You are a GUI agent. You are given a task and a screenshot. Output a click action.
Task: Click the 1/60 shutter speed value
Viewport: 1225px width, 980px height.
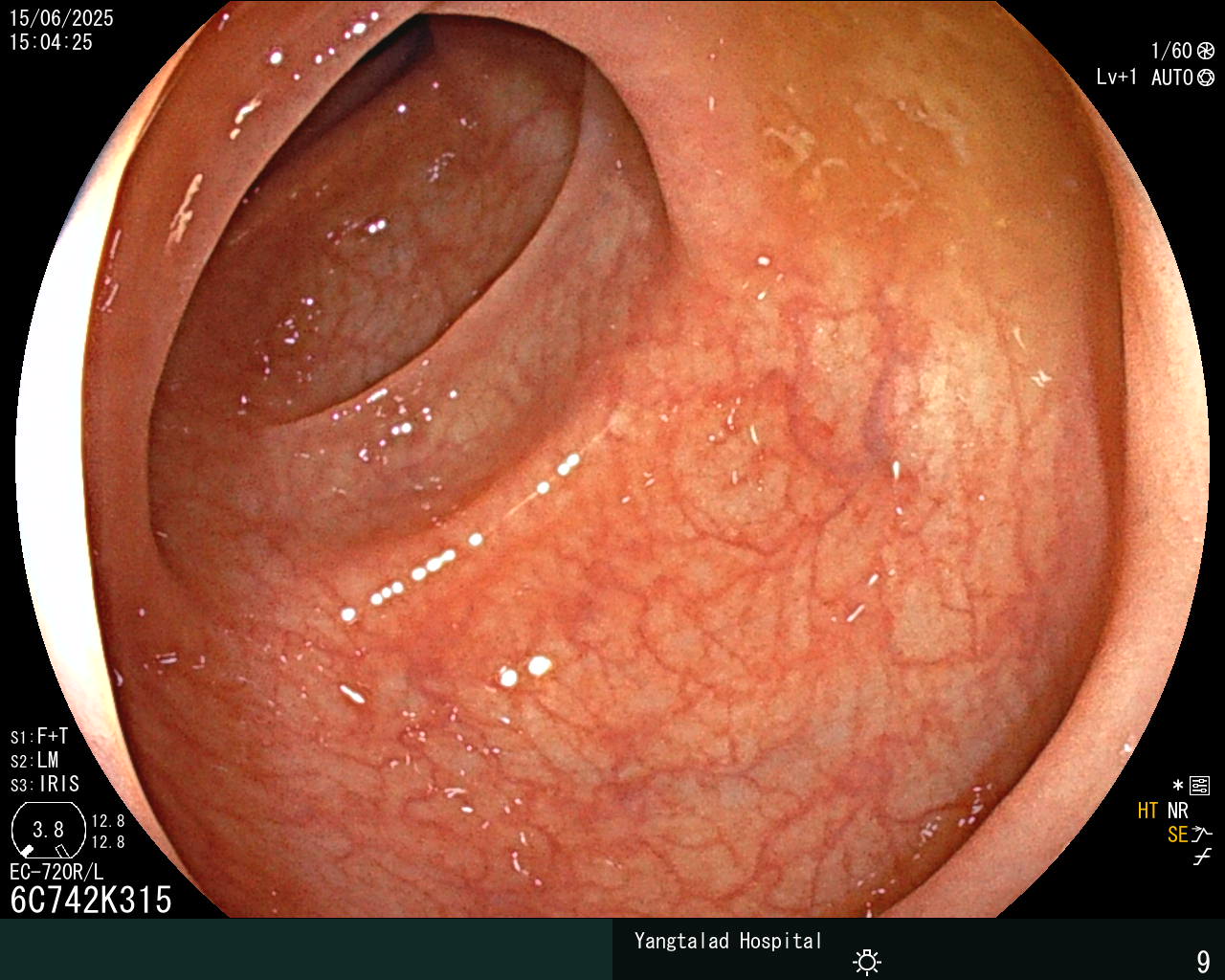click(1171, 52)
